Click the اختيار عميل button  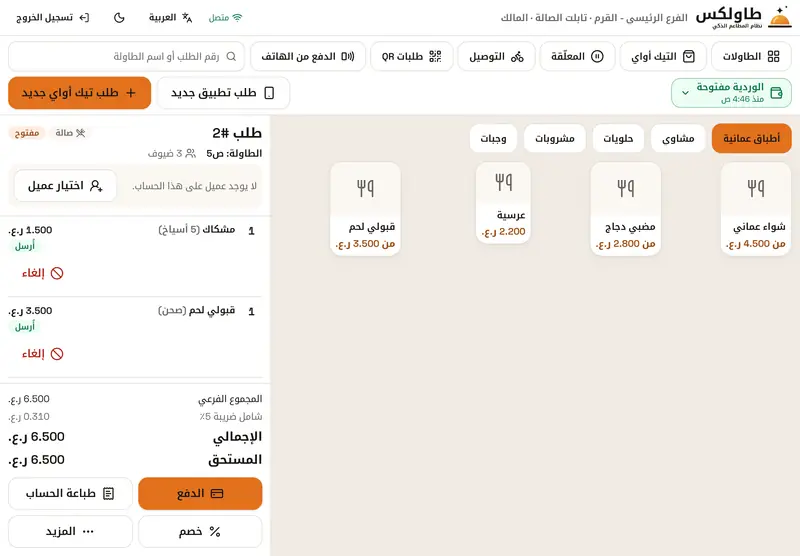[x=65, y=186]
